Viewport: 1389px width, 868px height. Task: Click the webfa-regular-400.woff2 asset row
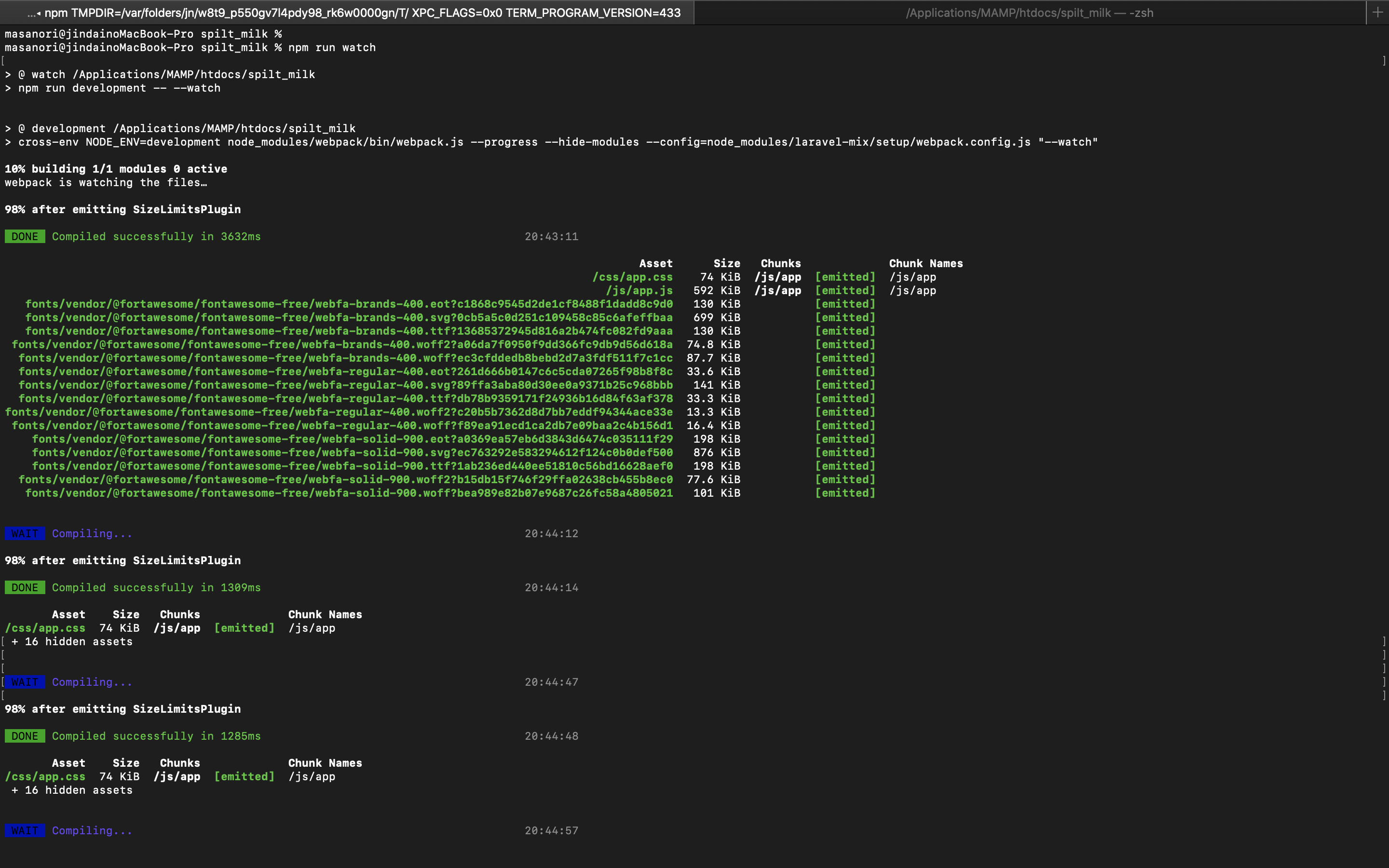tap(440, 412)
